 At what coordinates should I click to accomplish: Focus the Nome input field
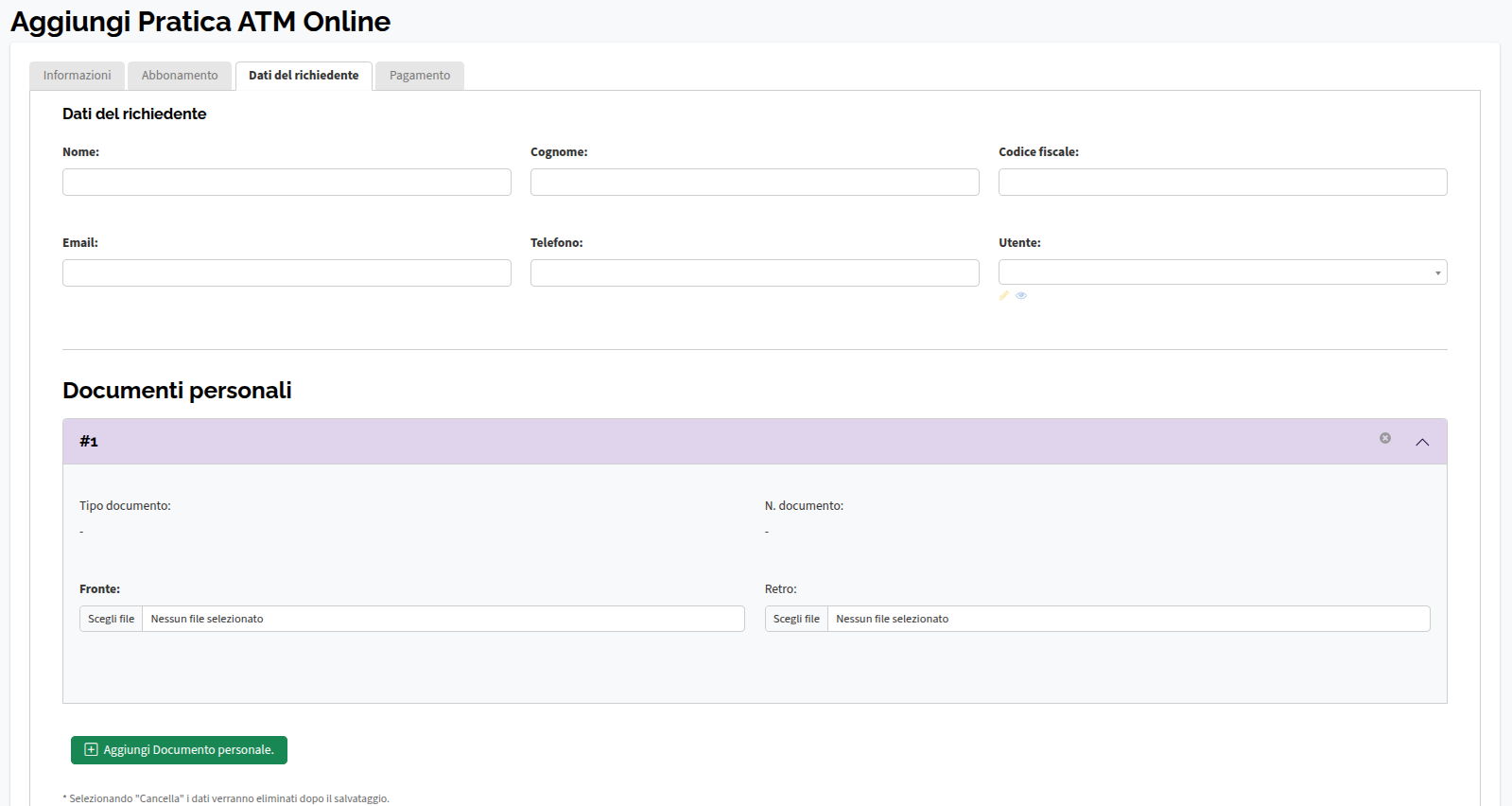287,183
